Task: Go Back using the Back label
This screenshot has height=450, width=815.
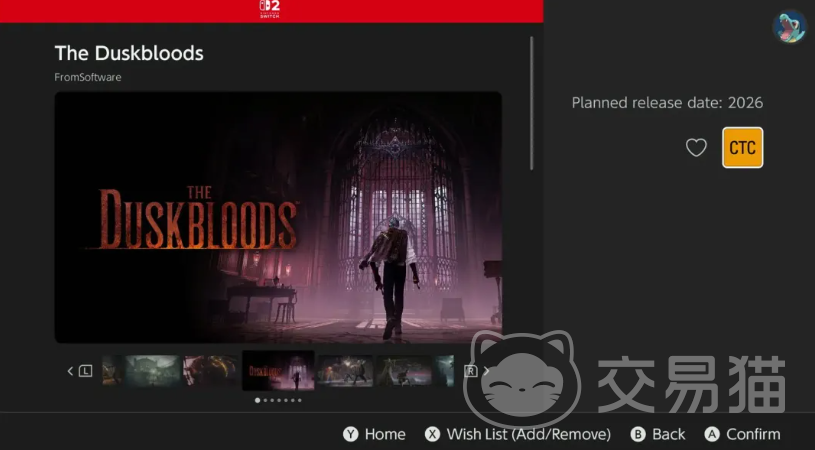Action: (668, 434)
